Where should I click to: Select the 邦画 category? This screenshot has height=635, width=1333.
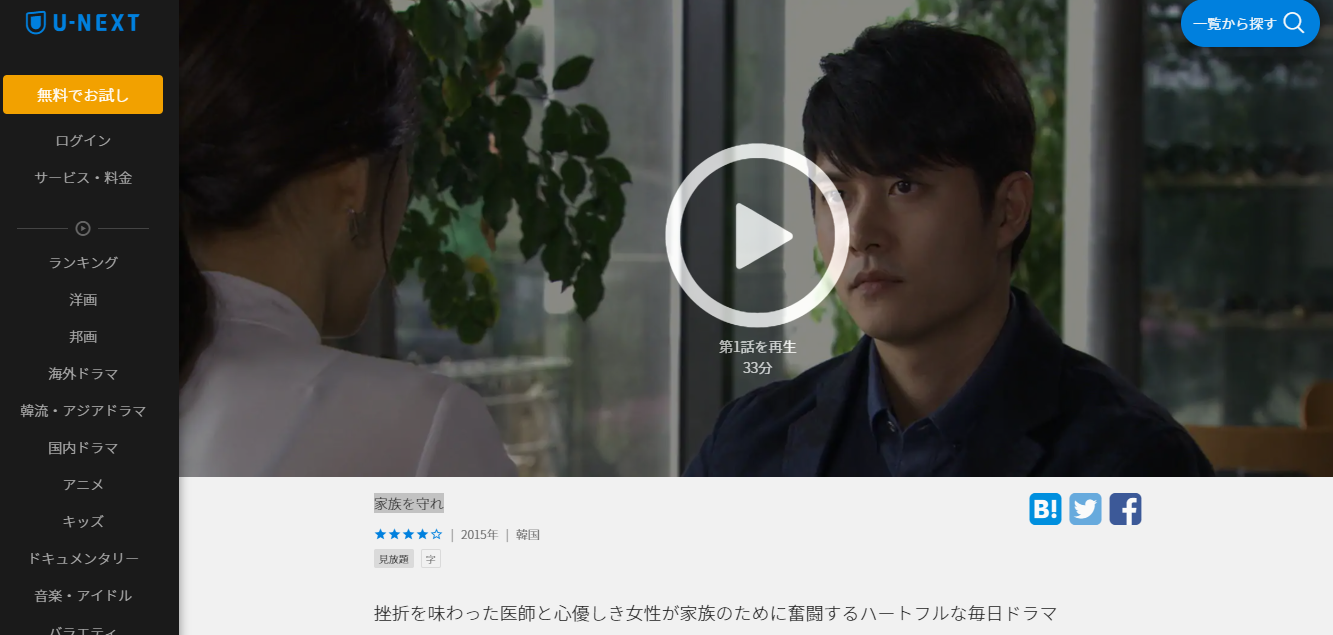coord(83,336)
